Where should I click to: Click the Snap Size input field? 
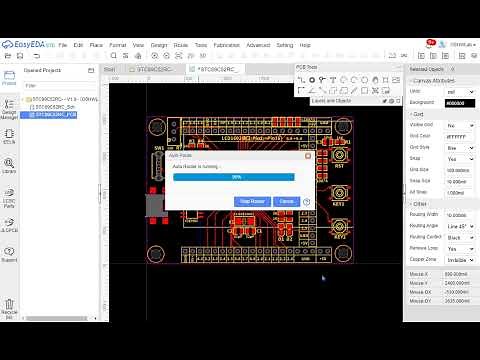[460, 182]
